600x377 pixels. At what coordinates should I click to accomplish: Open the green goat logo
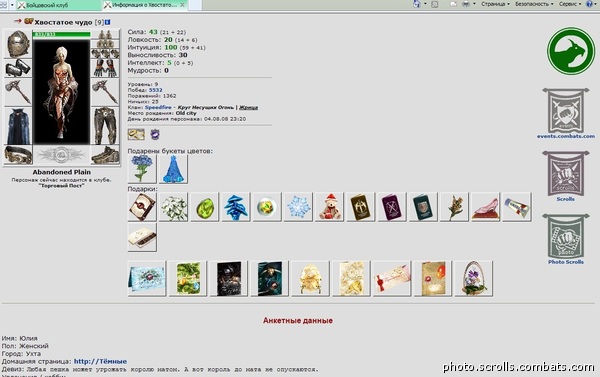[x=571, y=50]
